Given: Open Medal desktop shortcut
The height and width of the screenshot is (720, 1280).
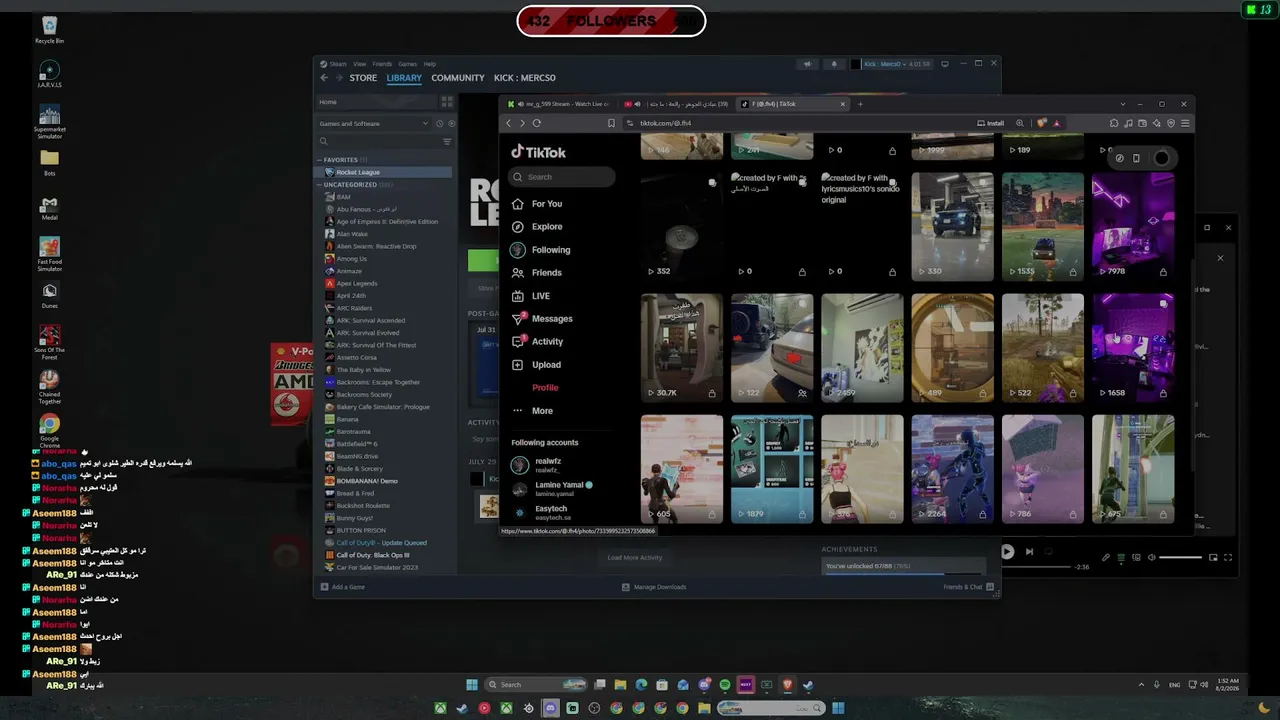Looking at the screenshot, I should (x=49, y=208).
